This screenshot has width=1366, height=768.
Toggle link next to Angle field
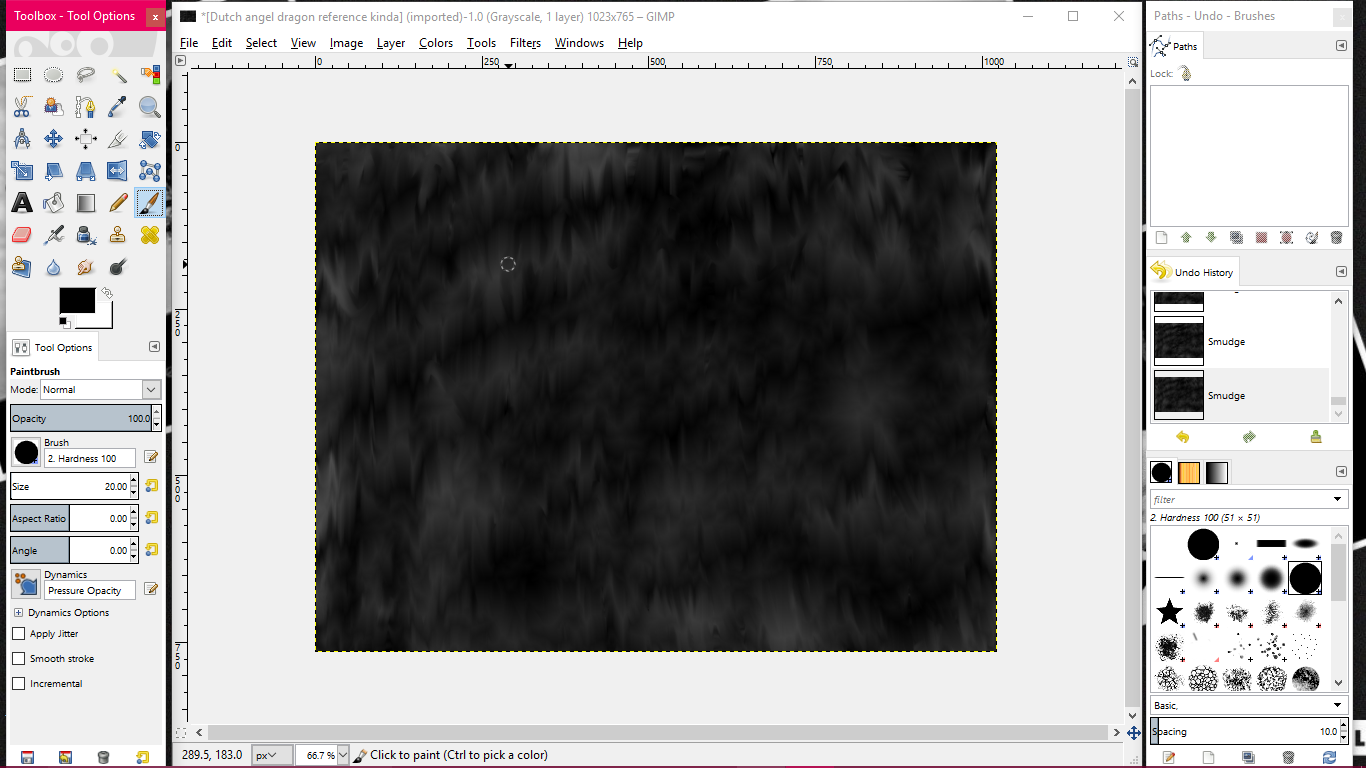[x=151, y=550]
